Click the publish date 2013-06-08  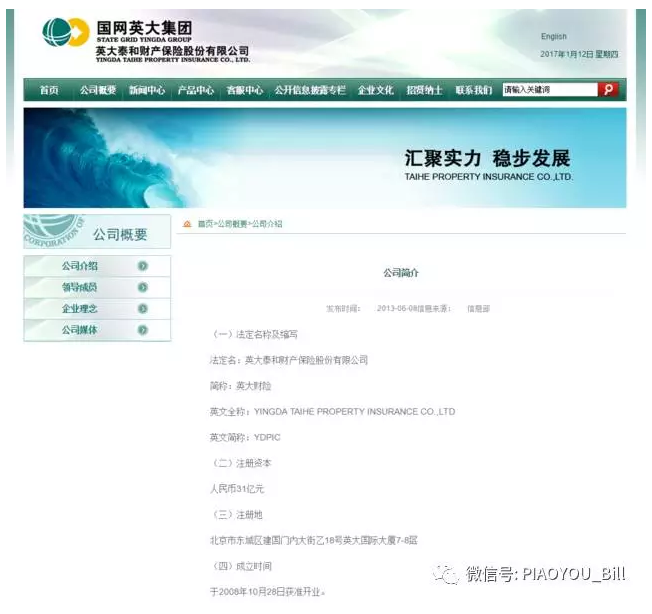pyautogui.click(x=397, y=308)
